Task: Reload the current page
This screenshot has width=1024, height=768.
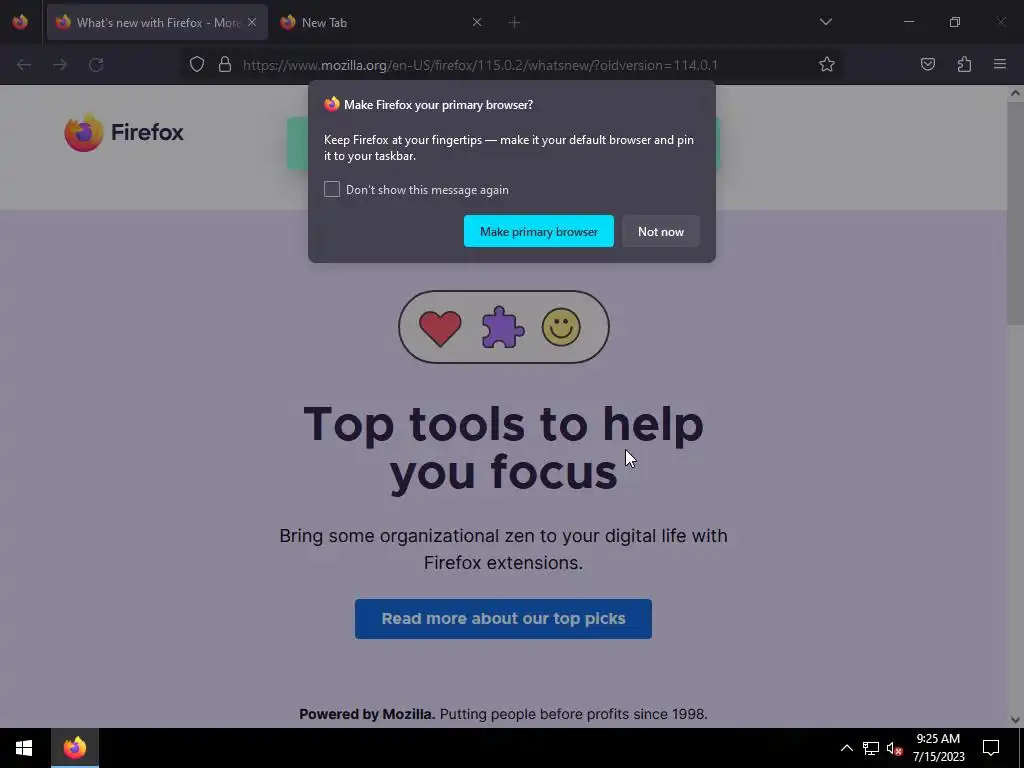Action: click(96, 65)
